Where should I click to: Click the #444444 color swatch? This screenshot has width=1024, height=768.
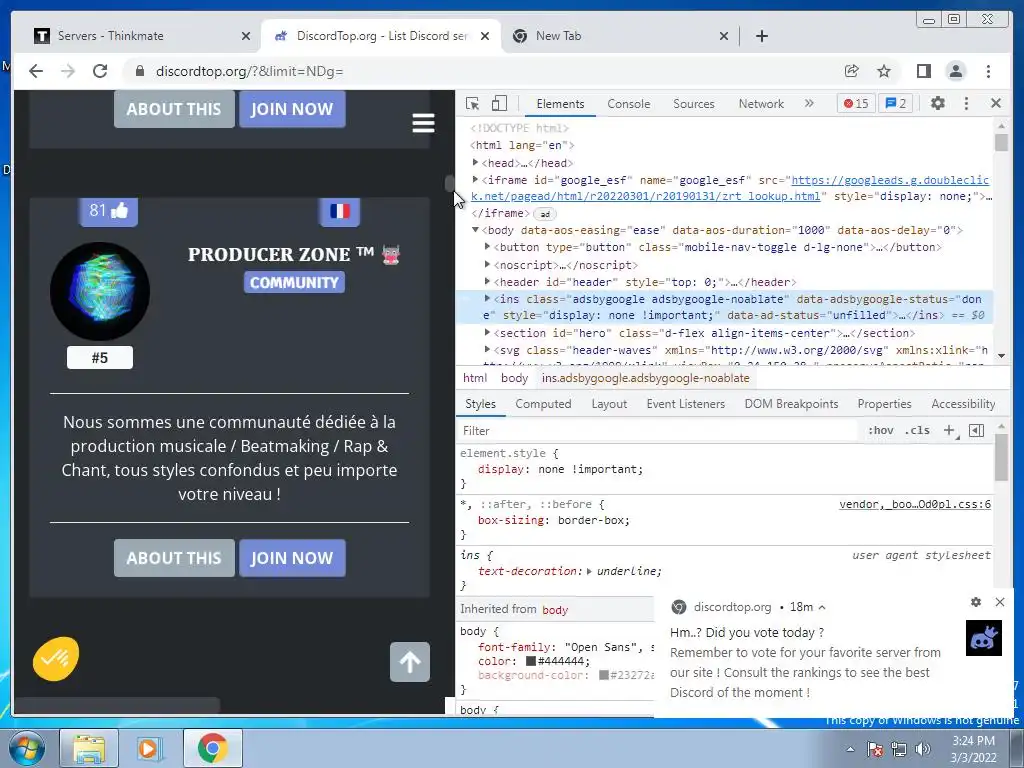tap(531, 661)
